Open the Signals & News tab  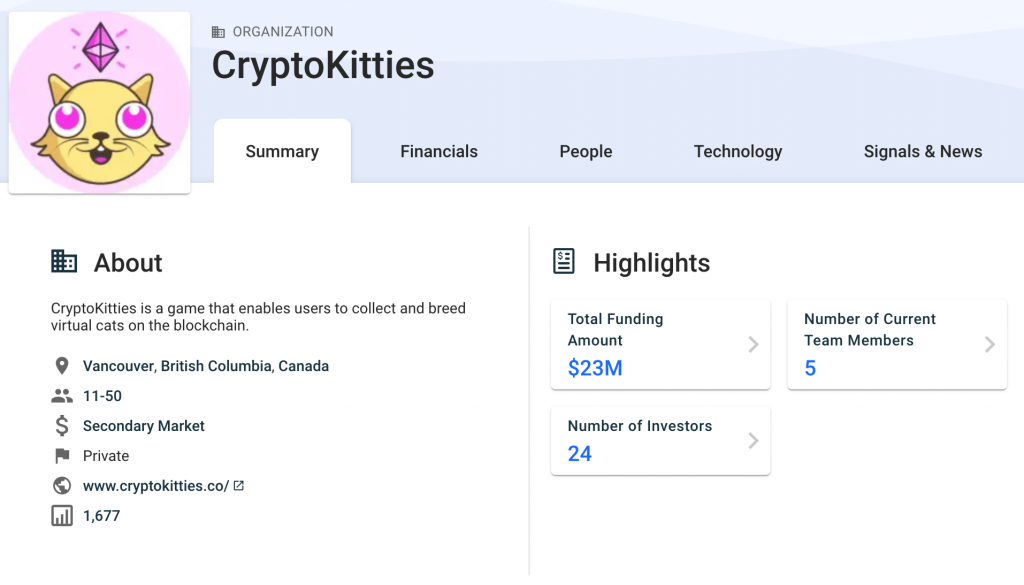coord(923,151)
